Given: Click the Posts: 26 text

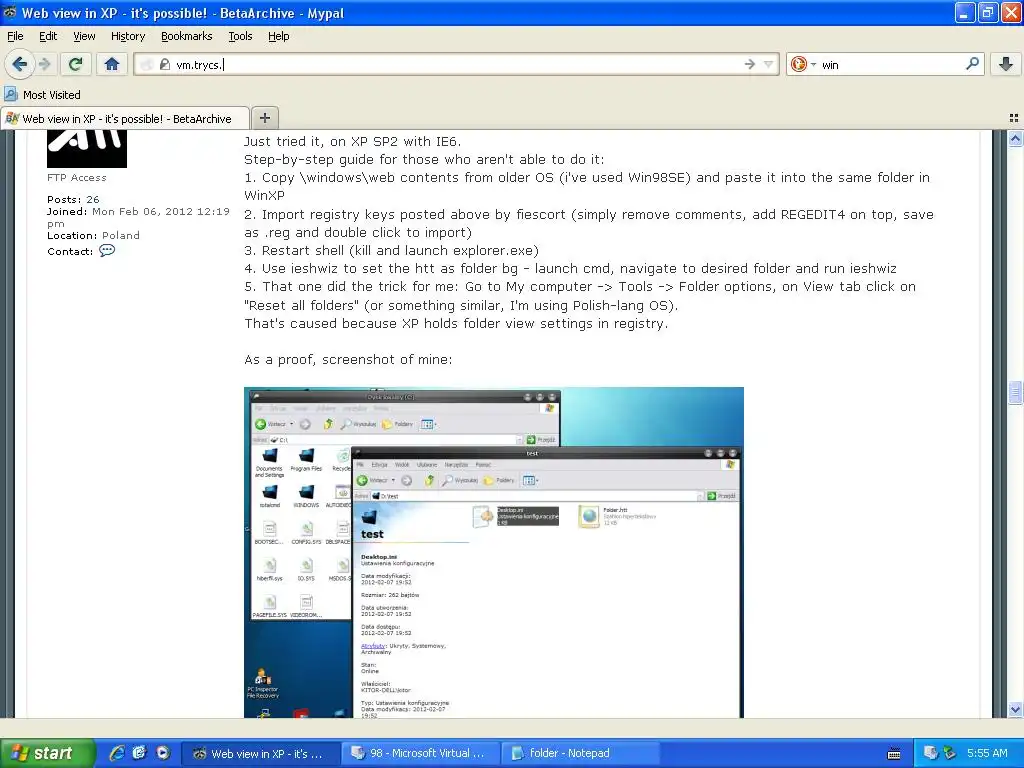Looking at the screenshot, I should [73, 199].
